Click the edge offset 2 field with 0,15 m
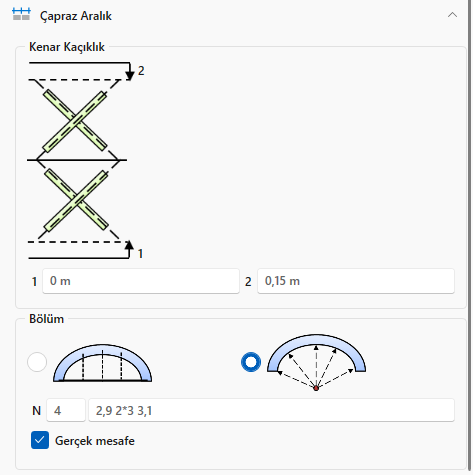Screen dimensions: 473x475 coord(356,281)
